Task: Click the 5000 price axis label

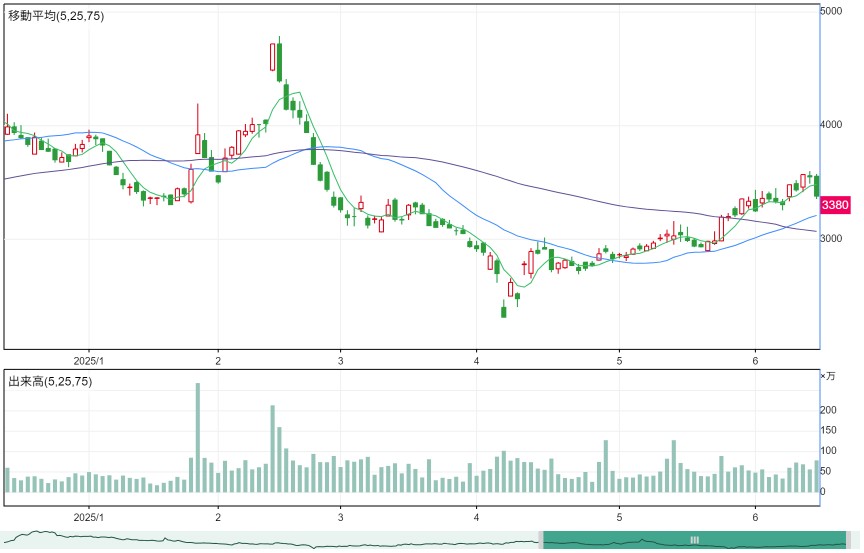Action: 831,10
